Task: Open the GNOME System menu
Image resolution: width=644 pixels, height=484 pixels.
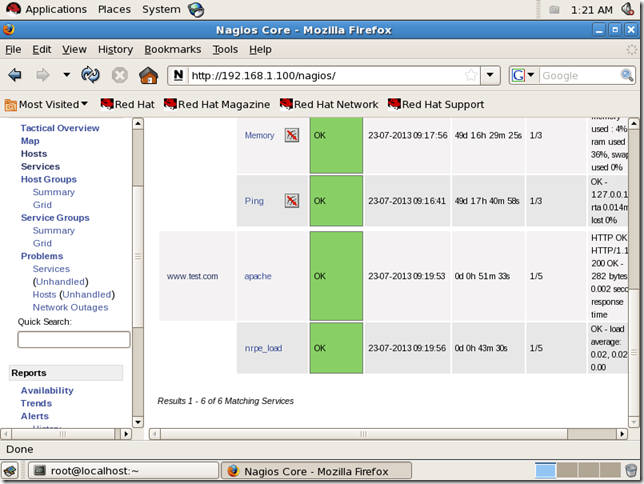Action: pyautogui.click(x=161, y=9)
